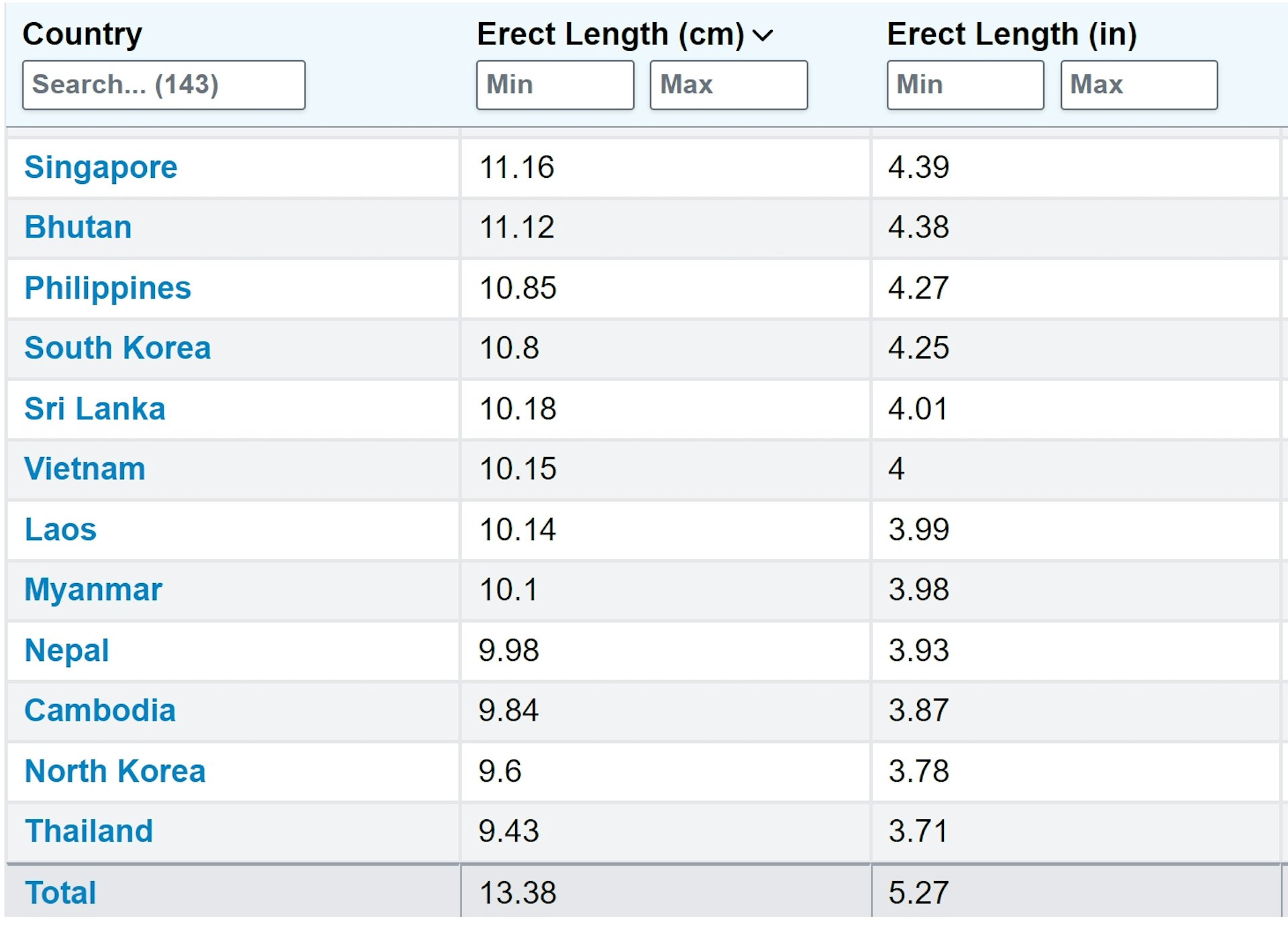Open the Laos country link
Viewport: 1288px width, 932px height.
click(60, 529)
